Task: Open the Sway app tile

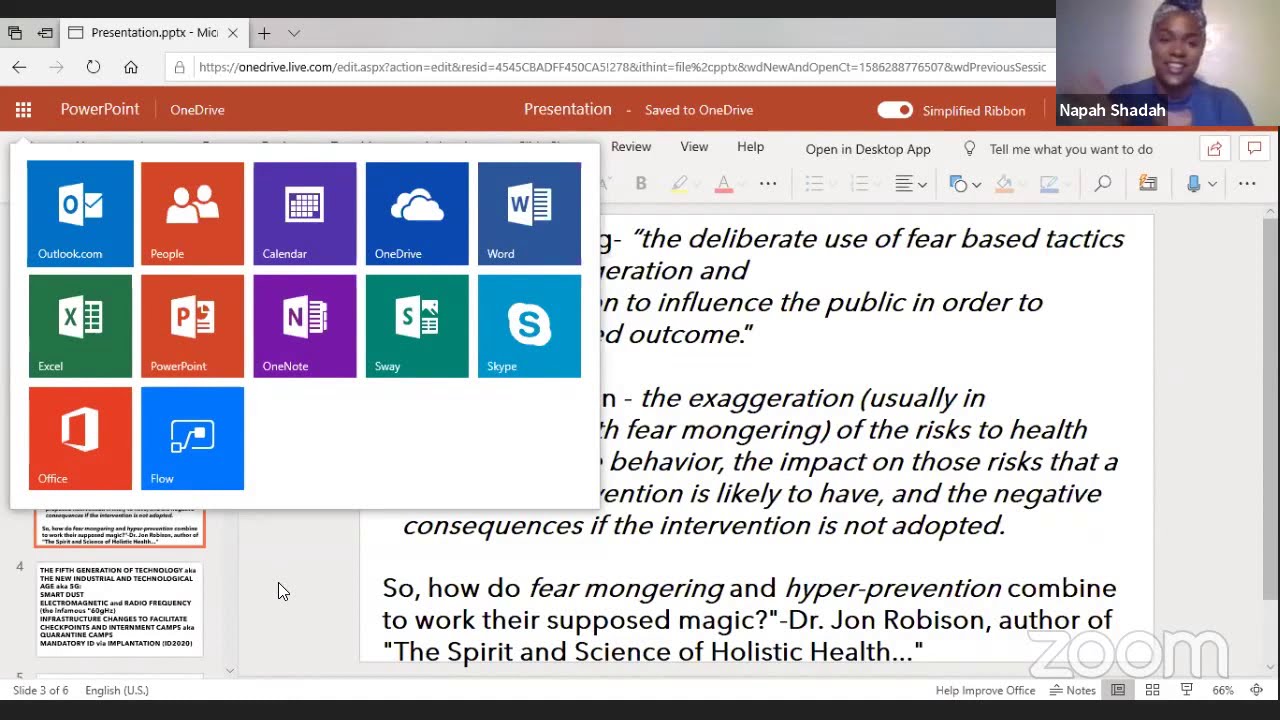Action: click(416, 326)
